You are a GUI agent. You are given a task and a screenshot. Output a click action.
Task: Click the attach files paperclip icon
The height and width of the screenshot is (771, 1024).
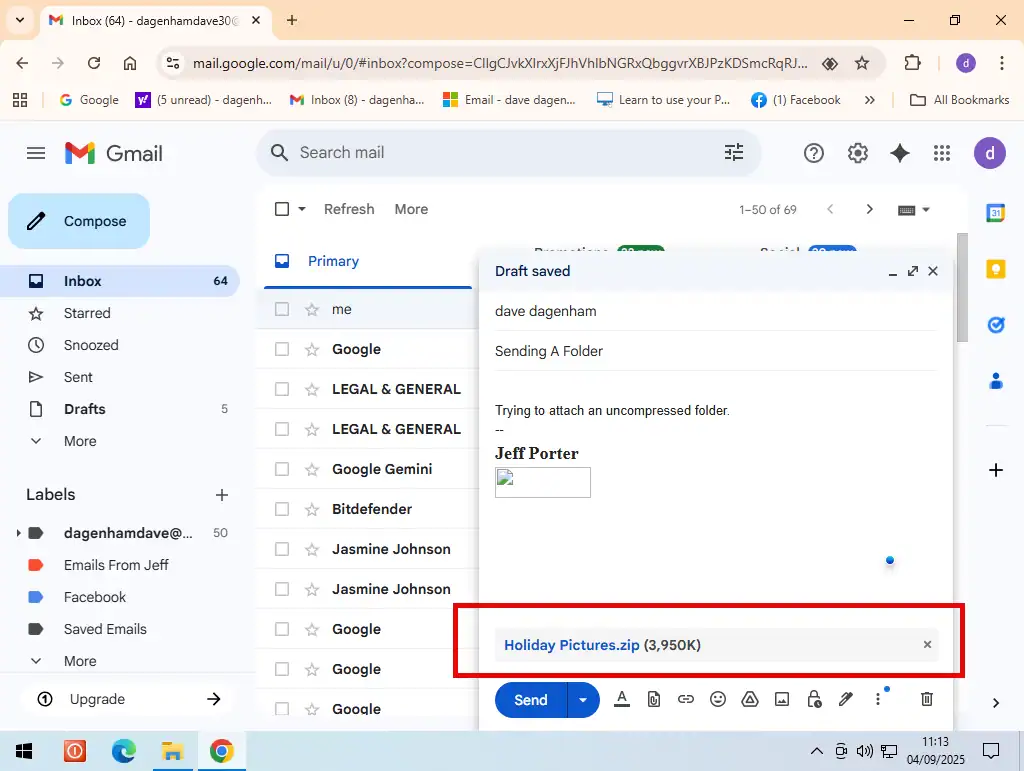click(x=653, y=700)
